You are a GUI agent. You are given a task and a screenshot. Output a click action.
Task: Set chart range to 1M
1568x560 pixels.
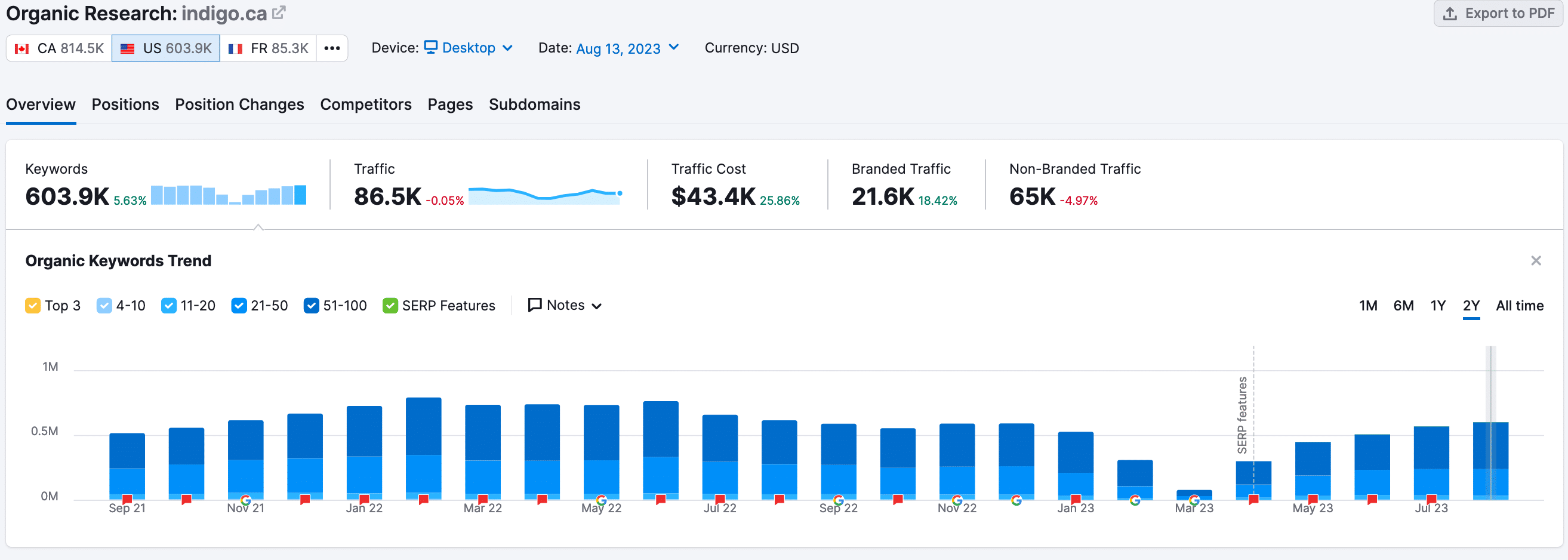(x=1367, y=305)
